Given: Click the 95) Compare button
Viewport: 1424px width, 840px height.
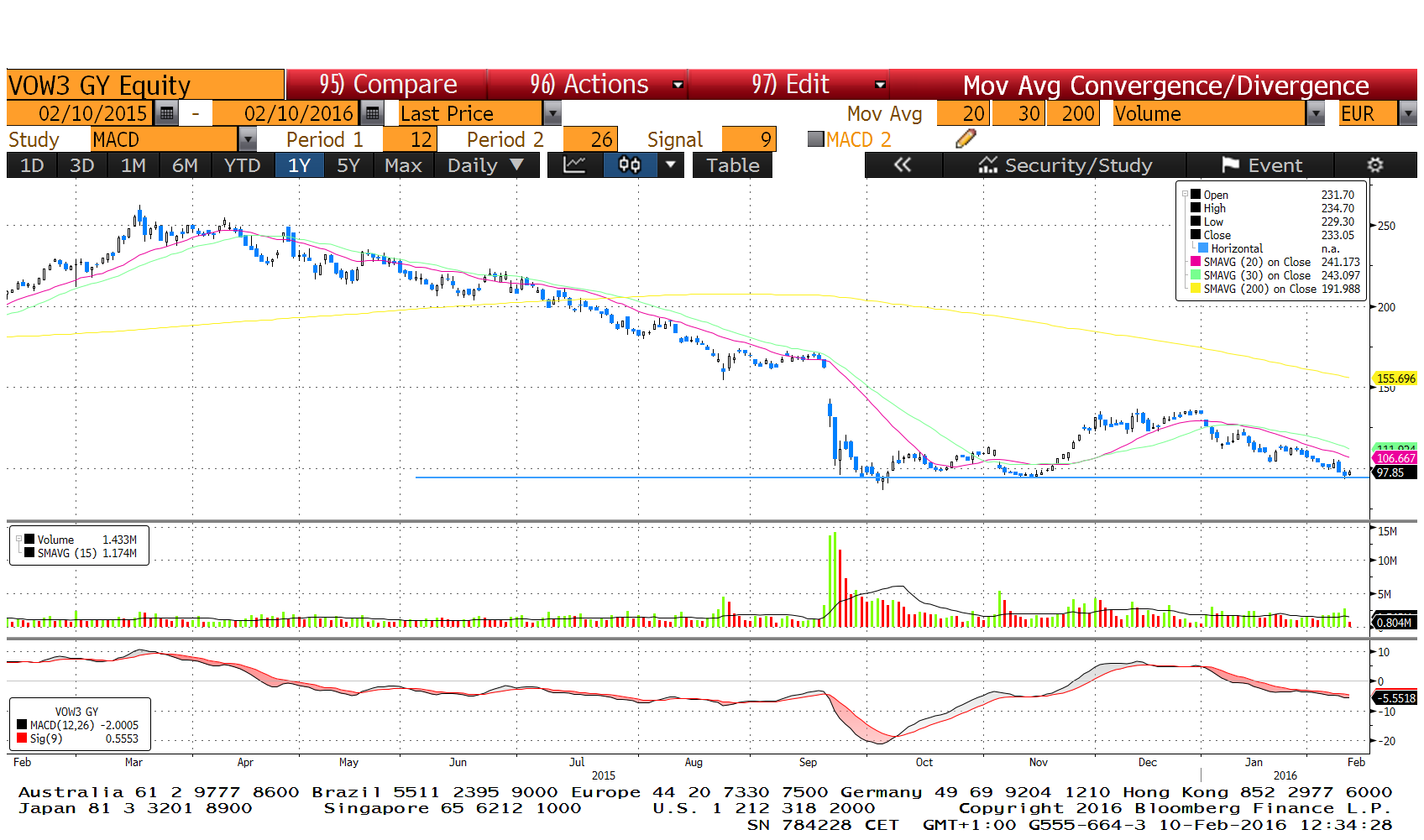Looking at the screenshot, I should (387, 85).
